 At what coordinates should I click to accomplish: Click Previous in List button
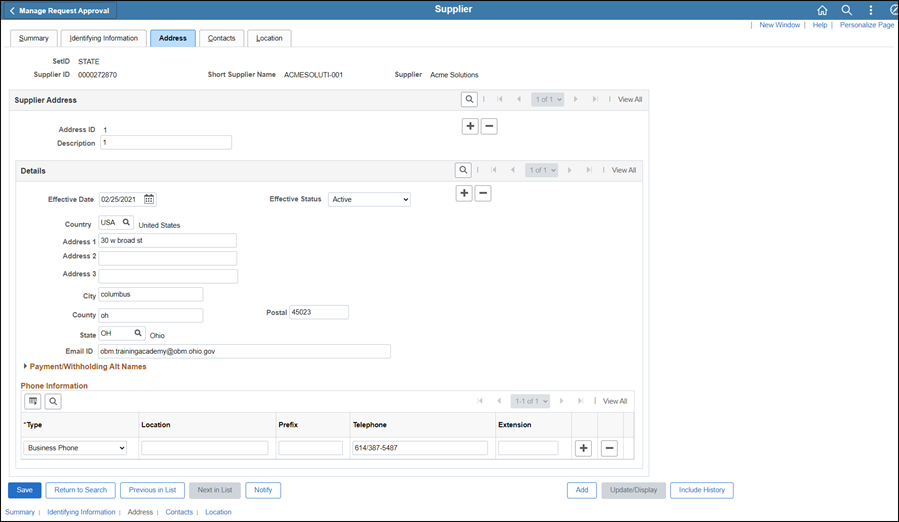(x=152, y=490)
